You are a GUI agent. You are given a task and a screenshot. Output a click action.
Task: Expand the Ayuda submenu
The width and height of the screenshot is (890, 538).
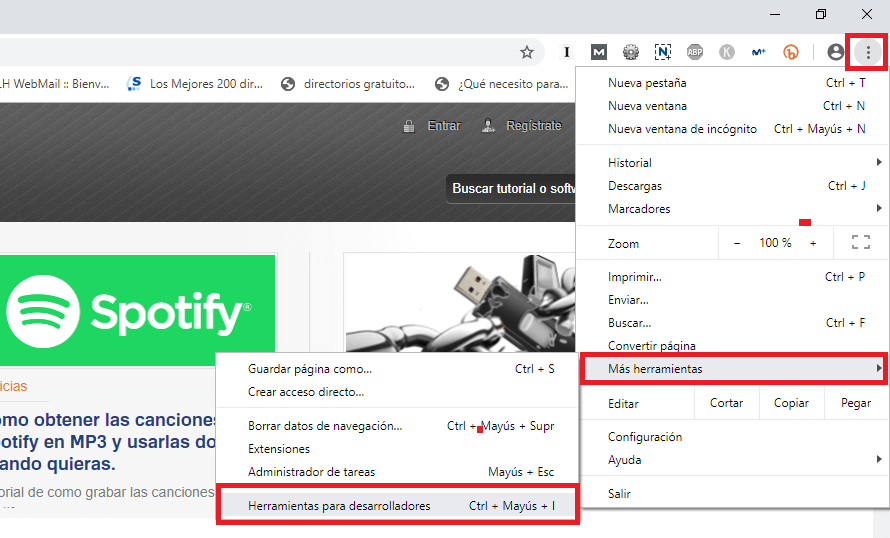point(733,460)
